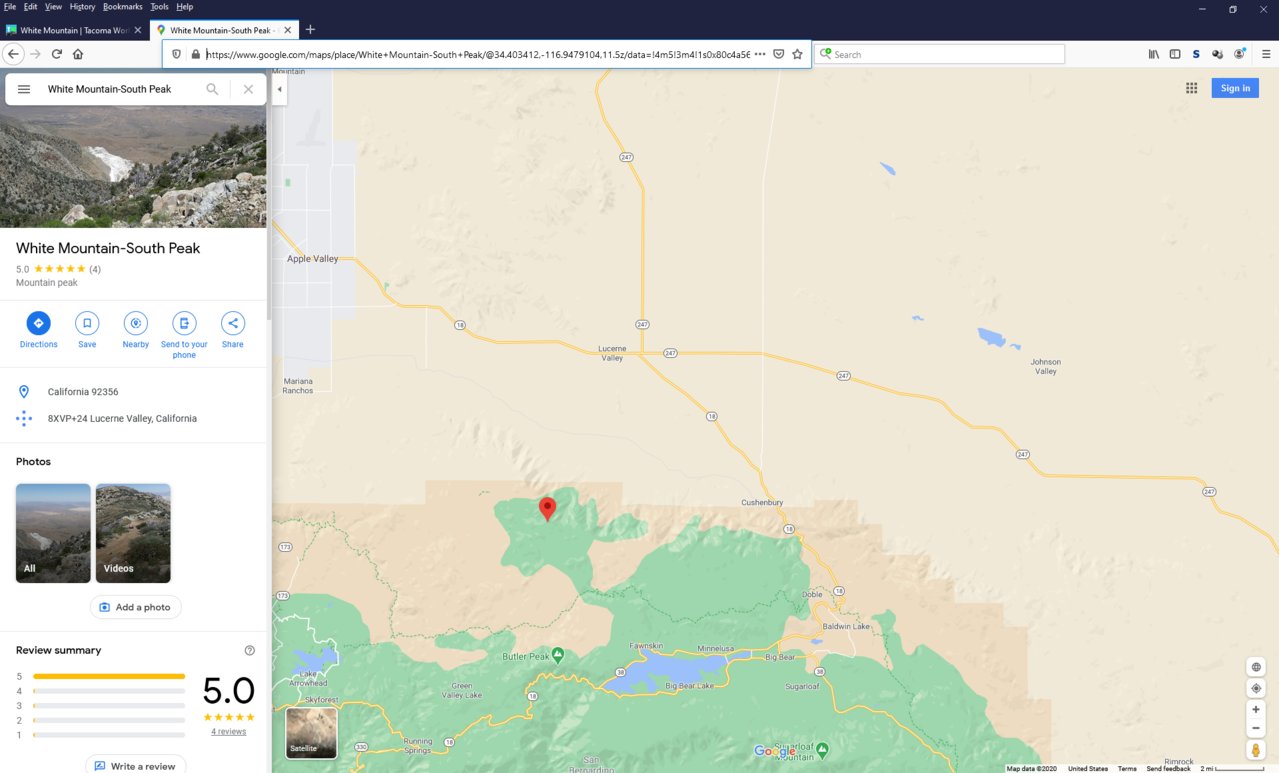Save page to Pocket
This screenshot has height=773, width=1279.
pos(778,54)
